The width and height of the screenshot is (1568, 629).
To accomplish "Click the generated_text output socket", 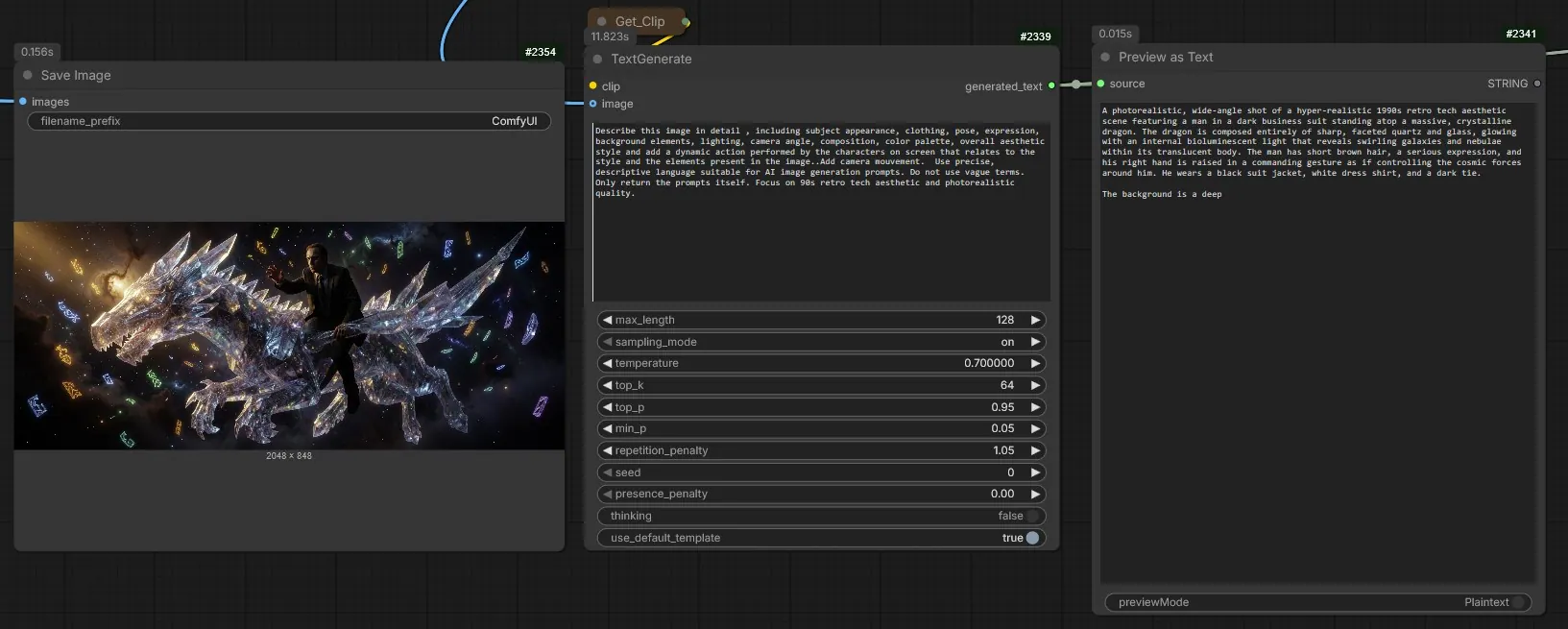I will pos(1051,85).
